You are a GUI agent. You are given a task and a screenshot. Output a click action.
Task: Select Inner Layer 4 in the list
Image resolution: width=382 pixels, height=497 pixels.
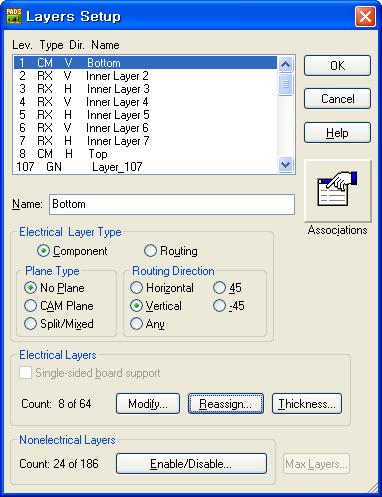pos(145,102)
